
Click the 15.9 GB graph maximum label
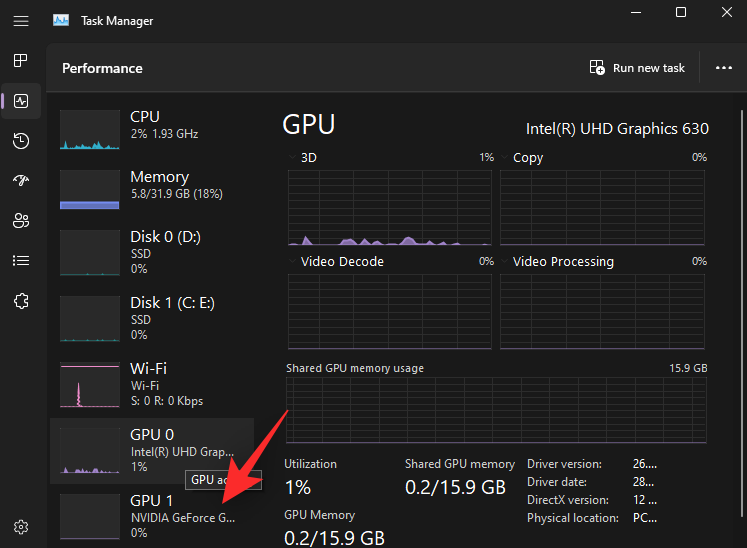pos(688,368)
